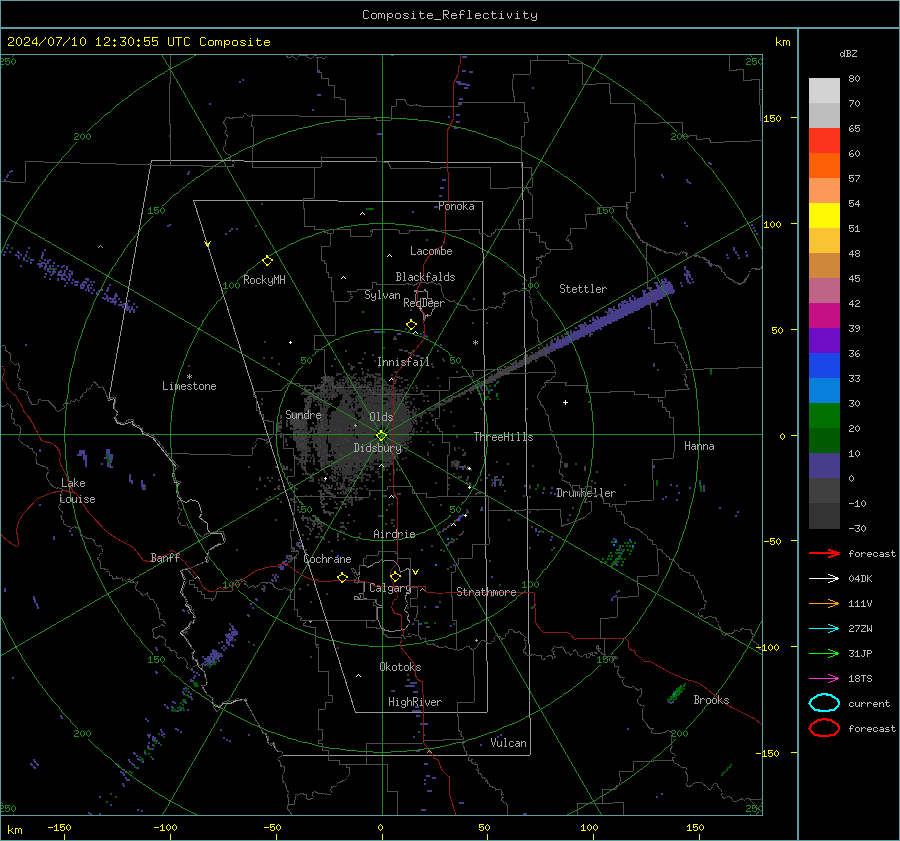Click the Lacombe city label
Image resolution: width=900 pixels, height=841 pixels.
pyautogui.click(x=431, y=251)
